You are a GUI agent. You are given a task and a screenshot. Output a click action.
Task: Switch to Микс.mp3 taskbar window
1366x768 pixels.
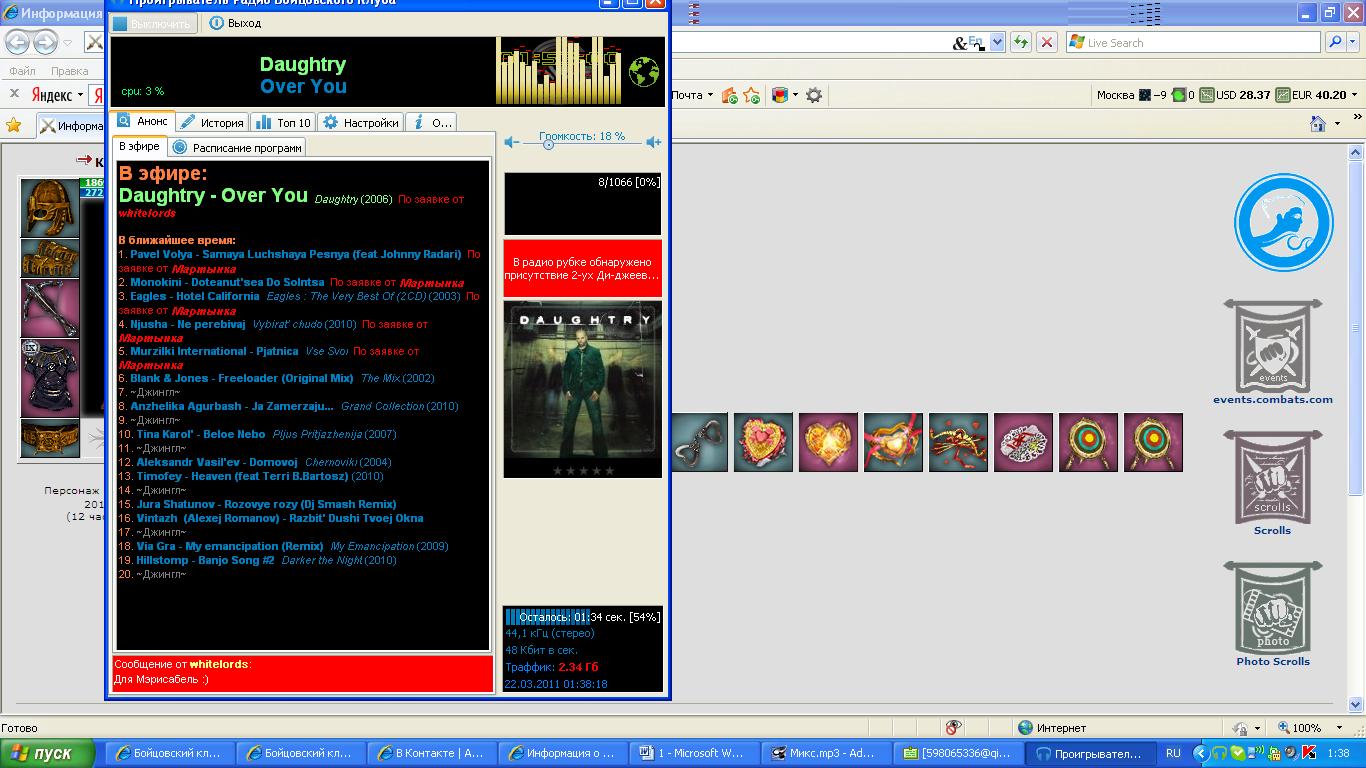tap(825, 753)
